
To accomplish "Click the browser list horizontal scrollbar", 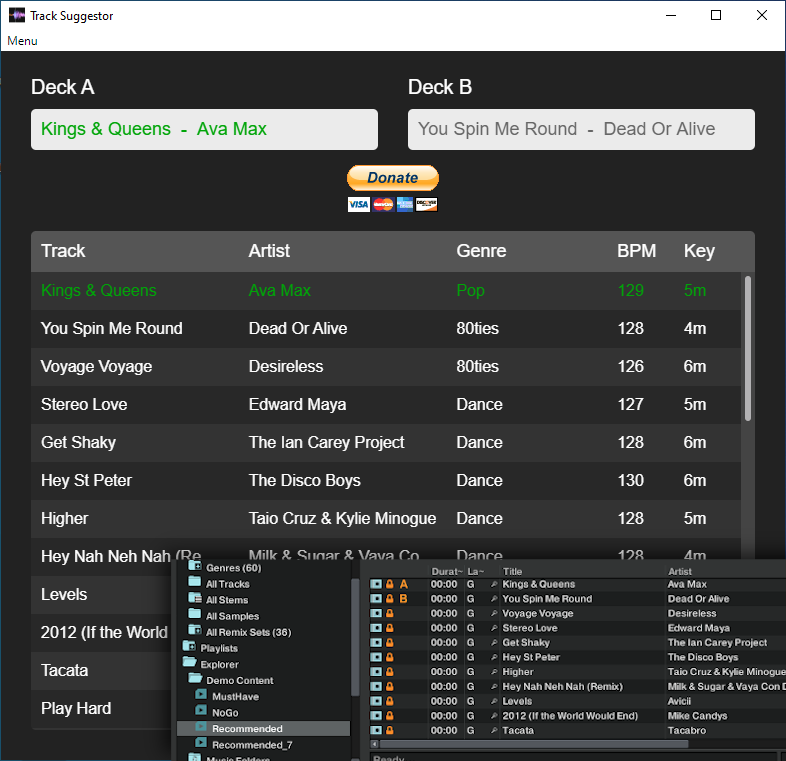I will [x=534, y=744].
